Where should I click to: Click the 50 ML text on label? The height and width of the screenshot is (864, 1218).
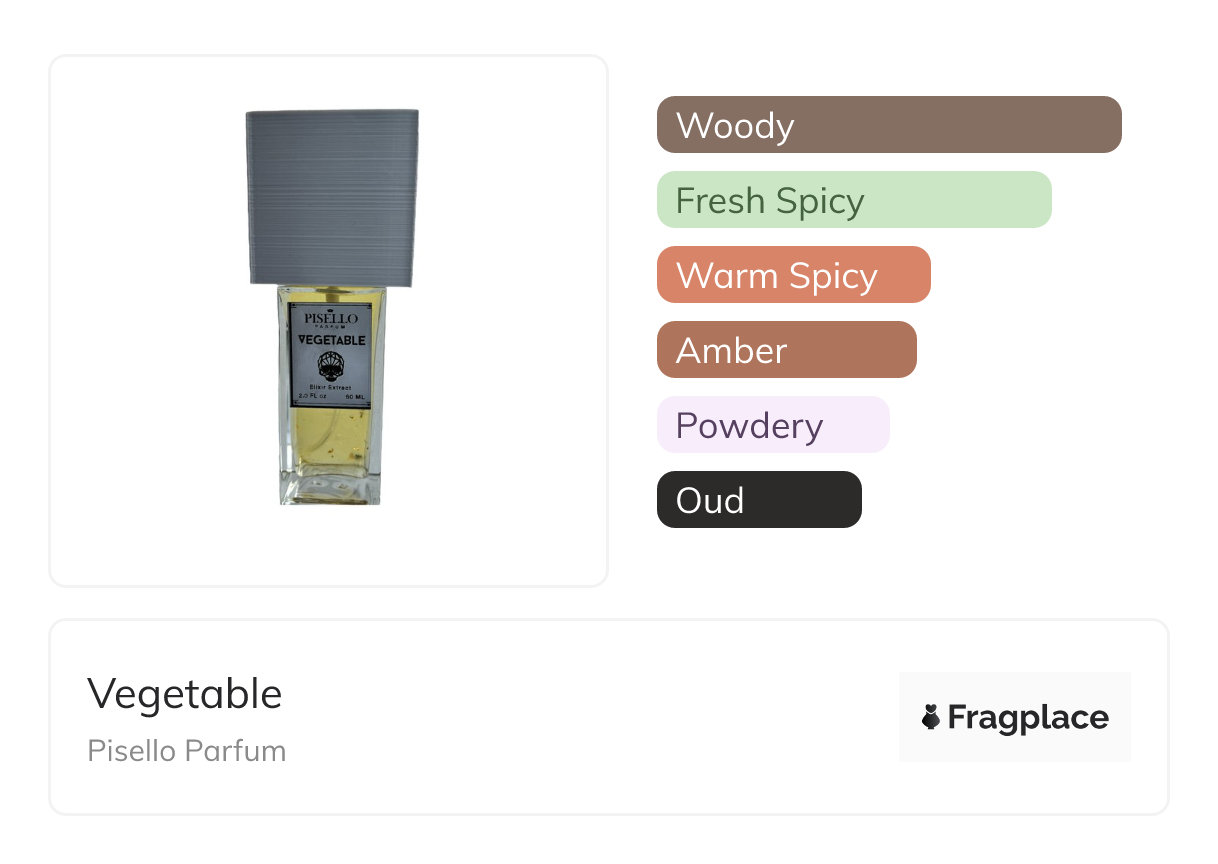tap(355, 397)
